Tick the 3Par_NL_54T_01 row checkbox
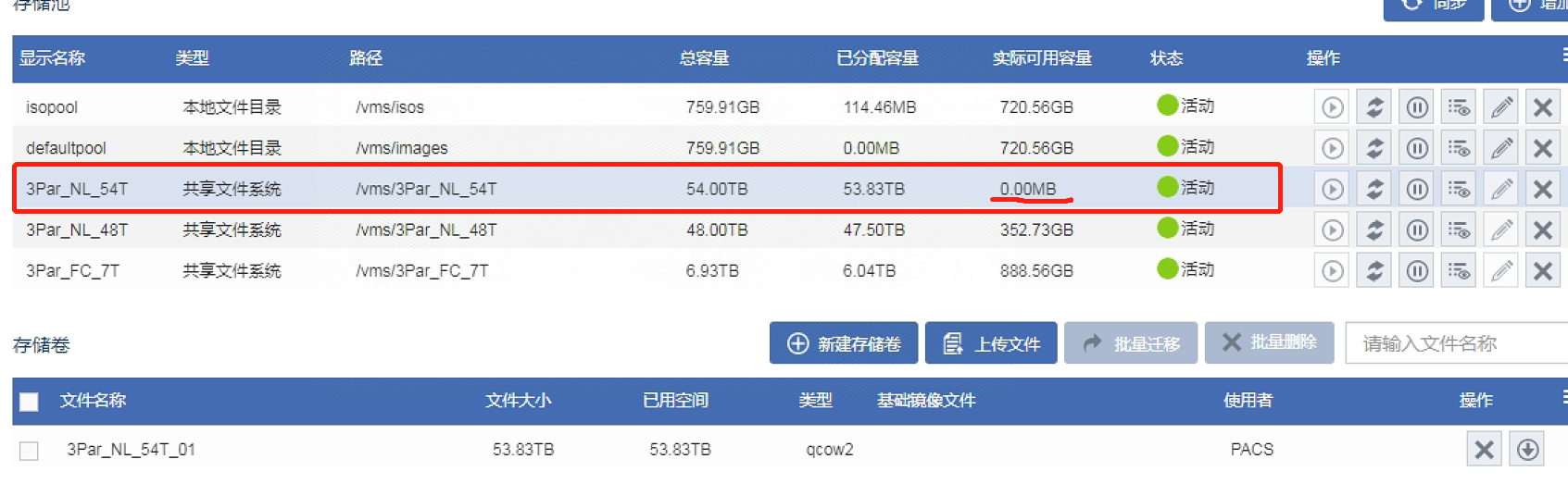Viewport: 1568px width, 484px height. 30,451
